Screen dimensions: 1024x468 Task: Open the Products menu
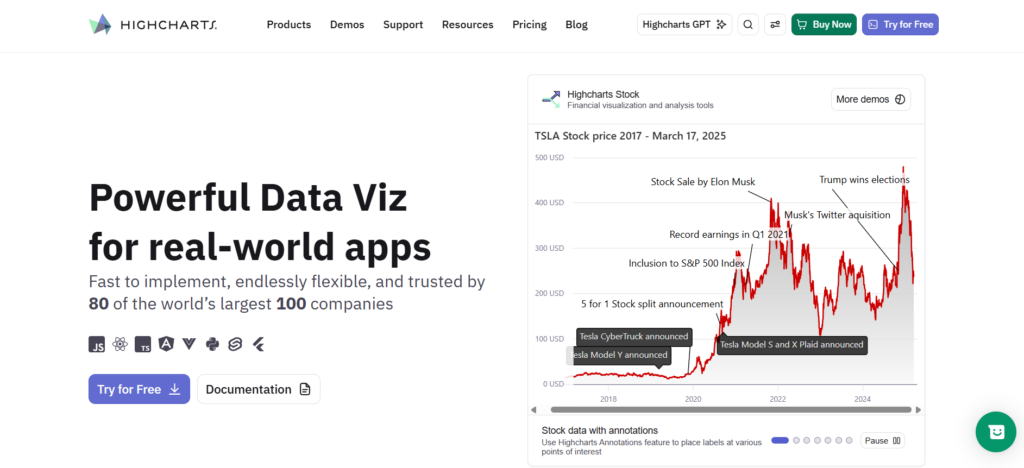click(x=289, y=25)
